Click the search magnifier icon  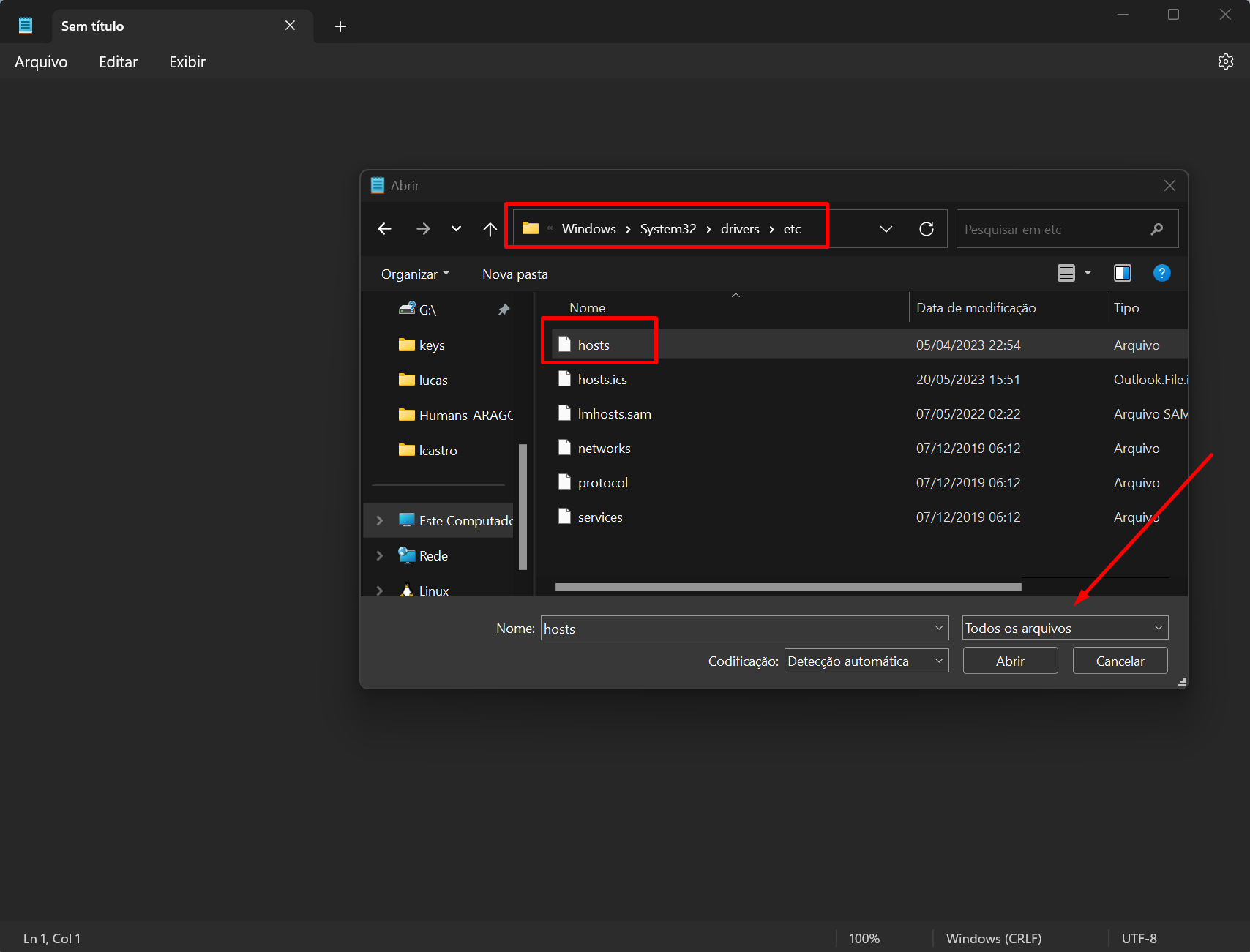1156,229
